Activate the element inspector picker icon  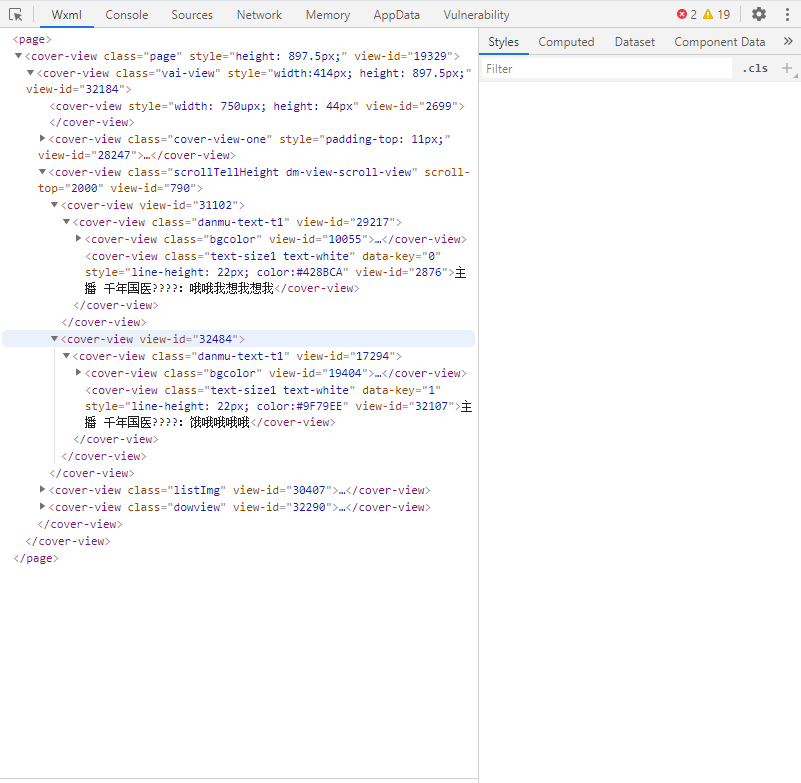coord(15,14)
